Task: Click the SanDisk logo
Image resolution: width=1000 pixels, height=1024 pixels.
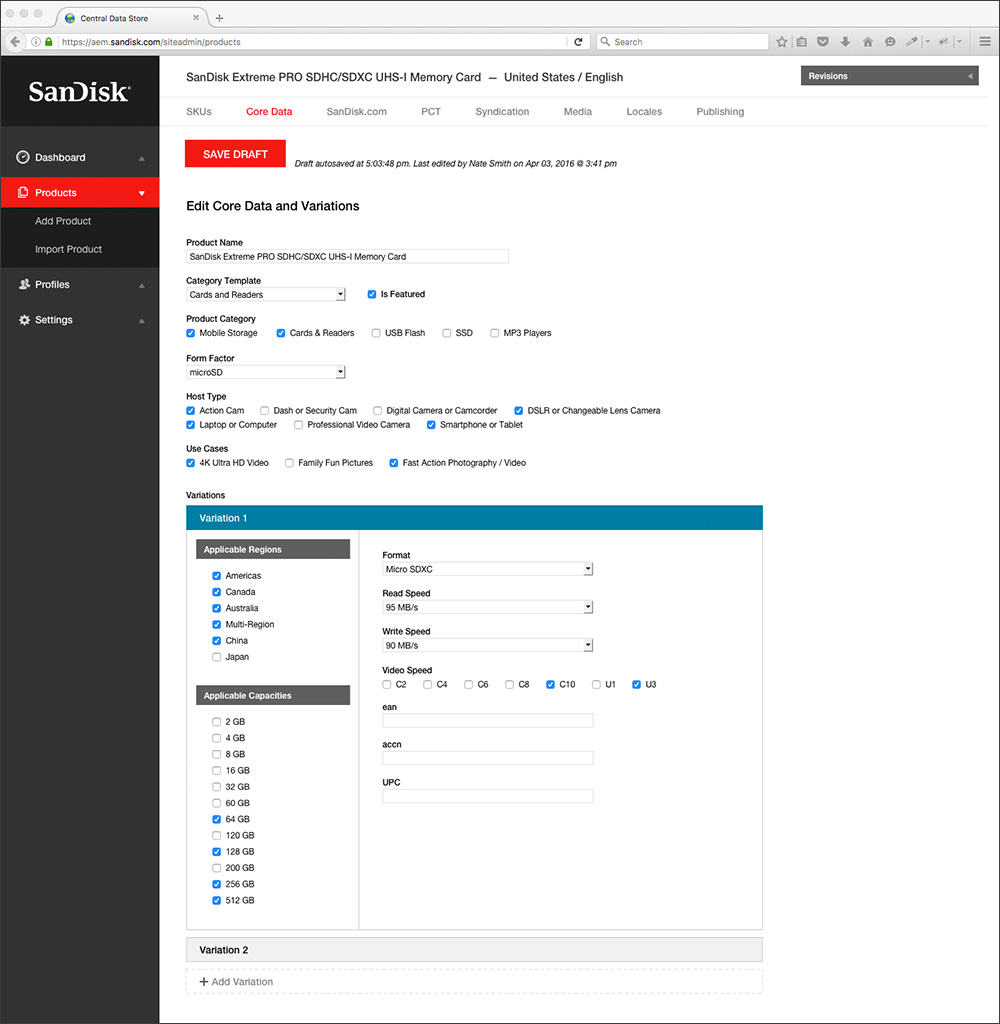Action: point(79,92)
